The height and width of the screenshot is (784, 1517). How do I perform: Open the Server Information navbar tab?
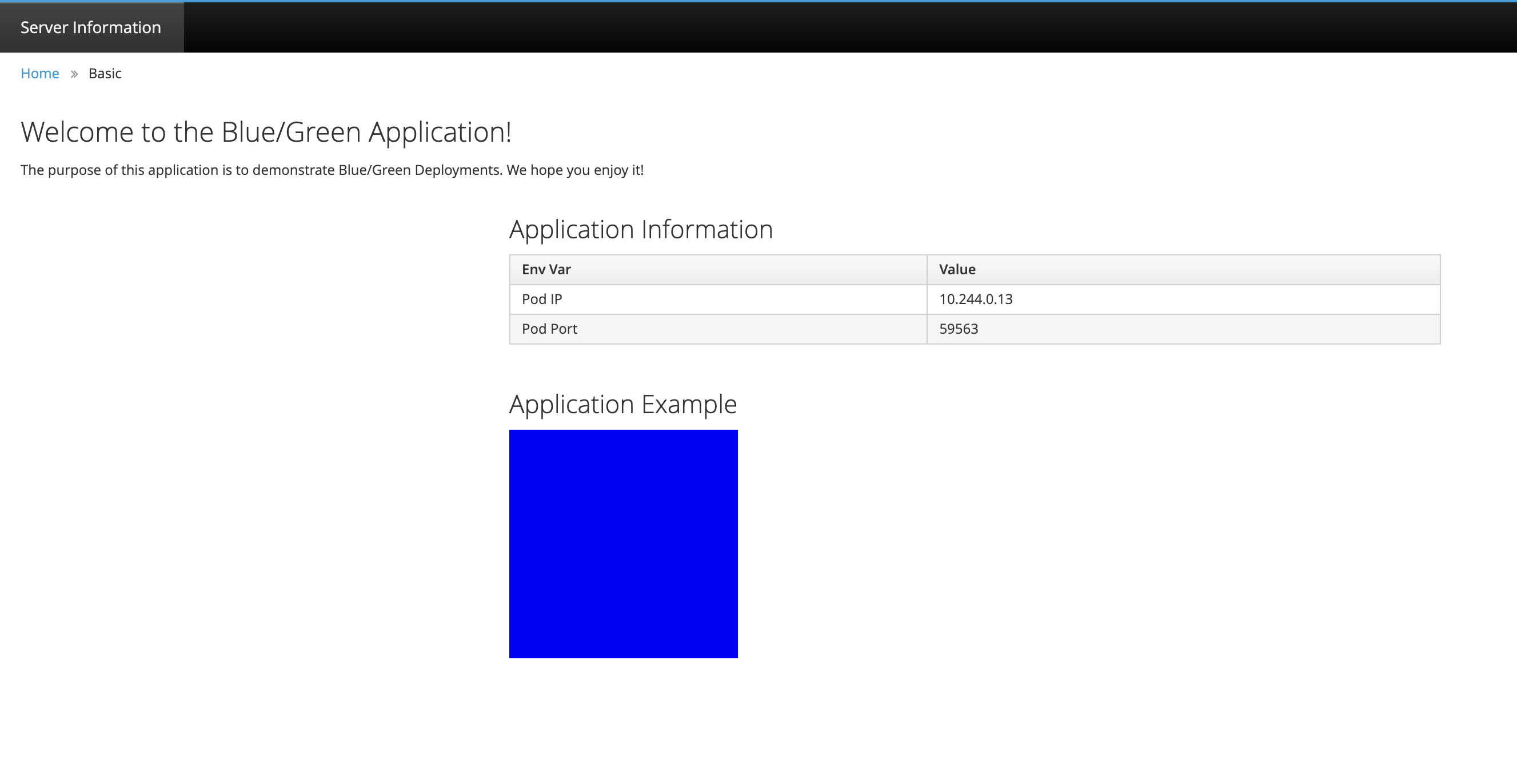pyautogui.click(x=91, y=27)
